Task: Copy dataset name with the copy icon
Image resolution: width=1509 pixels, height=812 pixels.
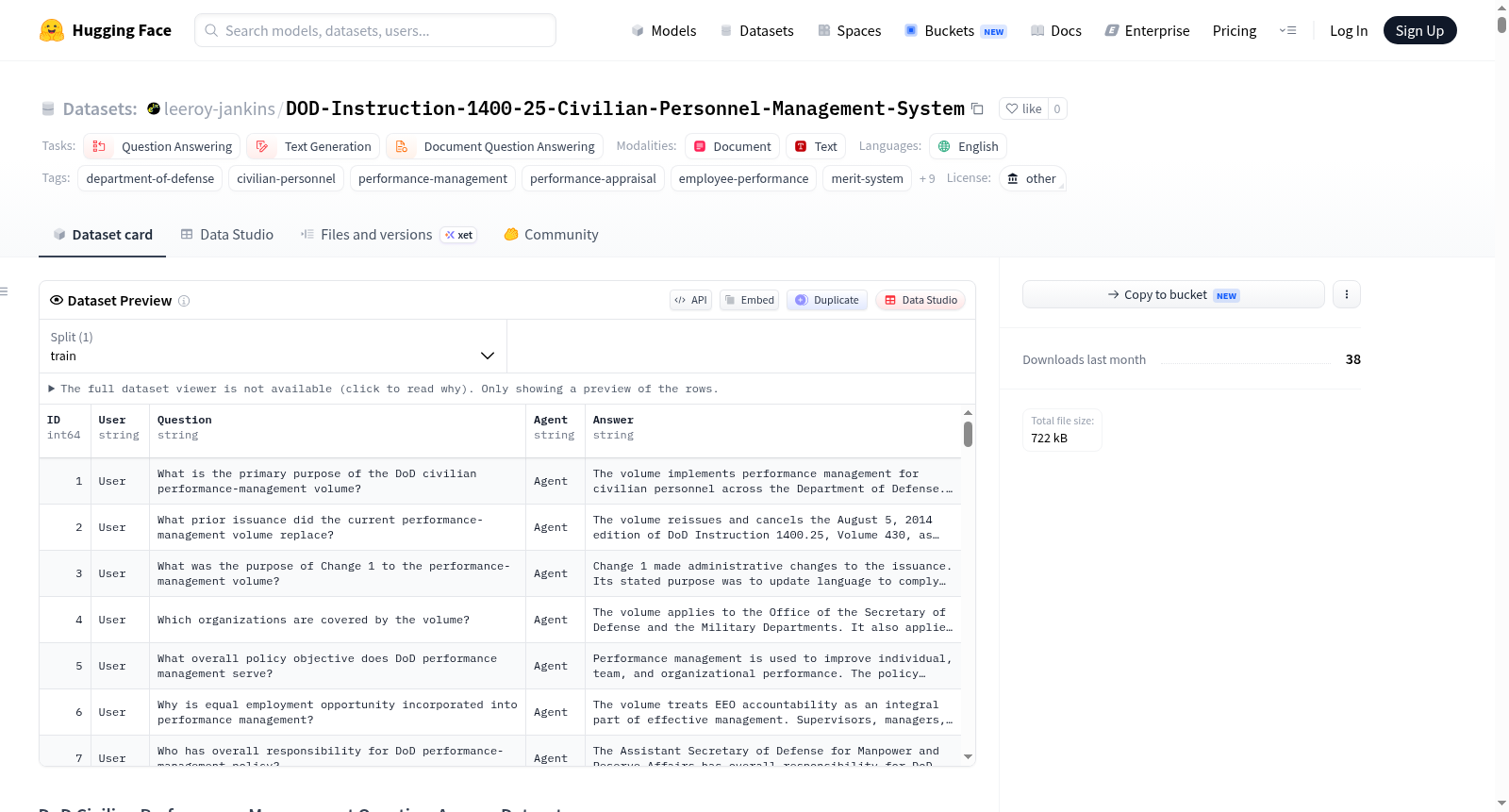Action: [977, 108]
